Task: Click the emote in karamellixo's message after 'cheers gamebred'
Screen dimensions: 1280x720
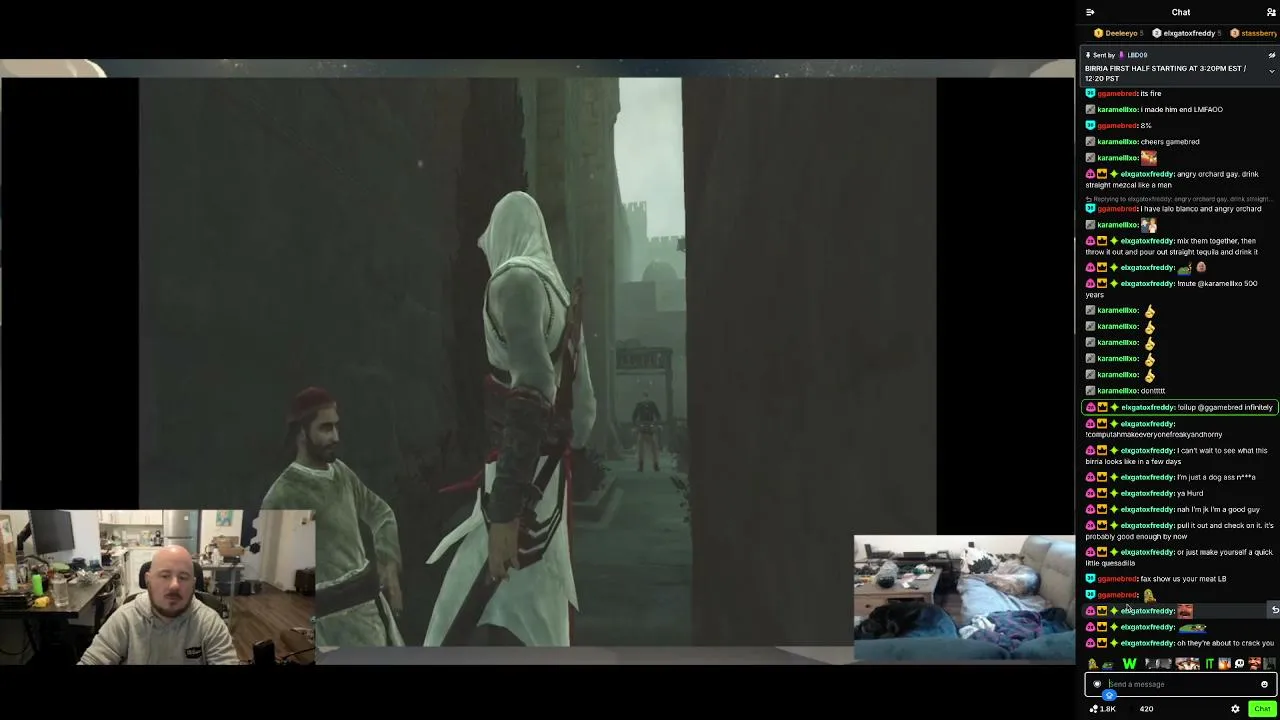Action: coord(1149,158)
